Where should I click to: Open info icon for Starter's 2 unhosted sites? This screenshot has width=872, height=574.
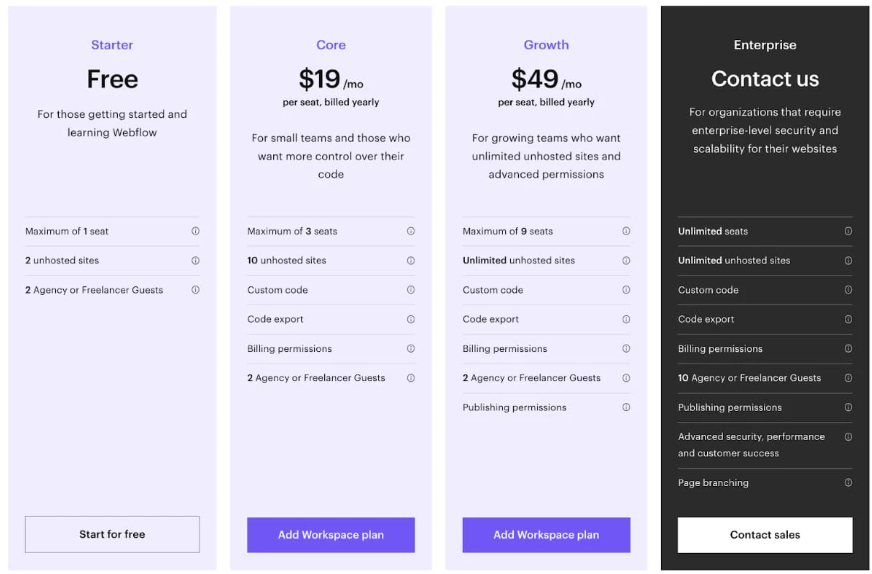(195, 260)
